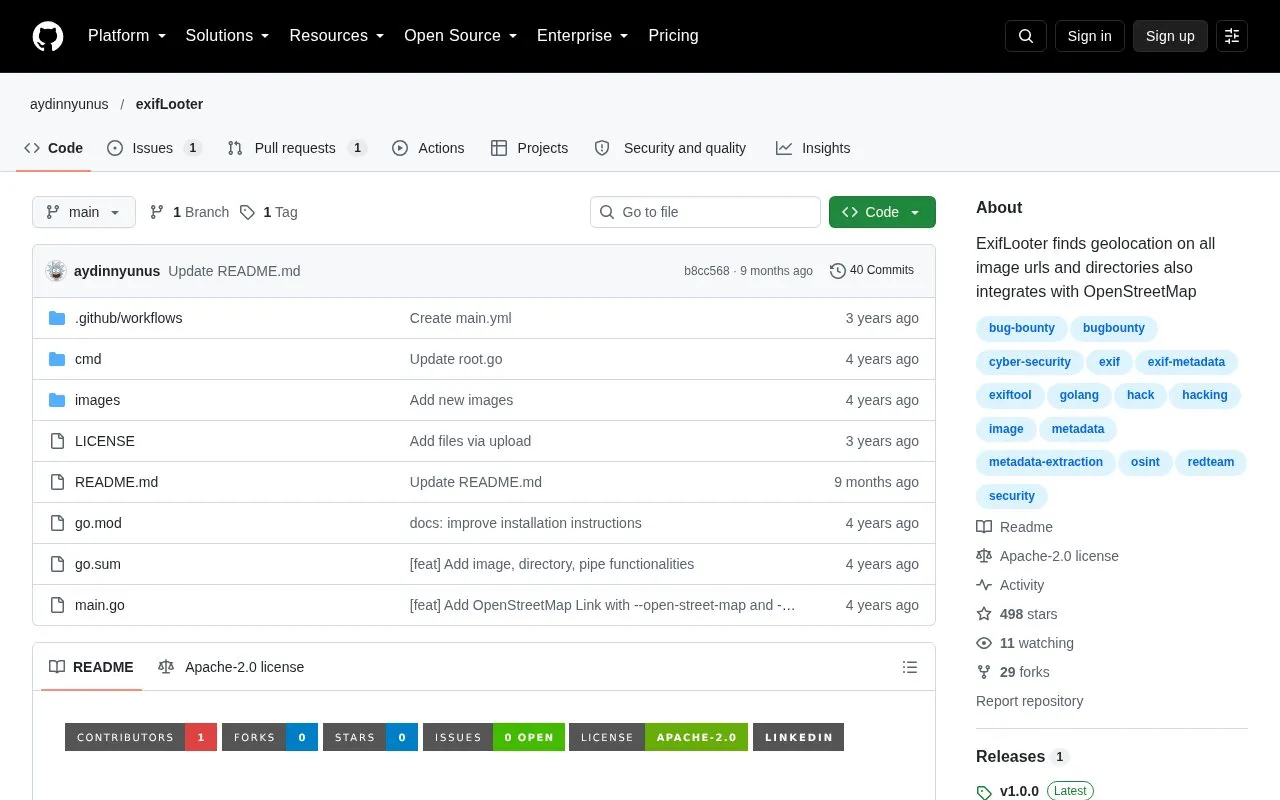This screenshot has height=800, width=1280.
Task: Click the Apache-2.0 license badge
Action: coord(658,737)
